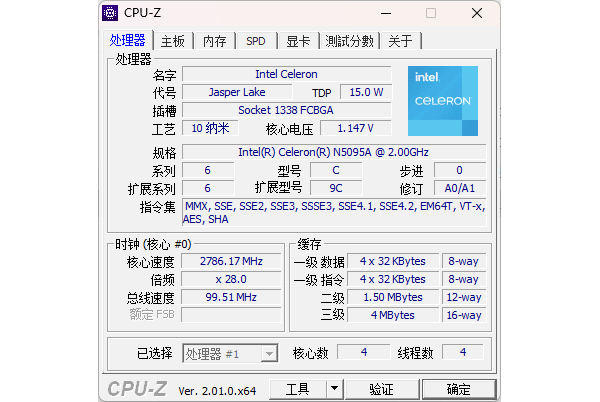Click the 名字 field showing Intel Celeron
600x402 pixels.
coord(286,74)
